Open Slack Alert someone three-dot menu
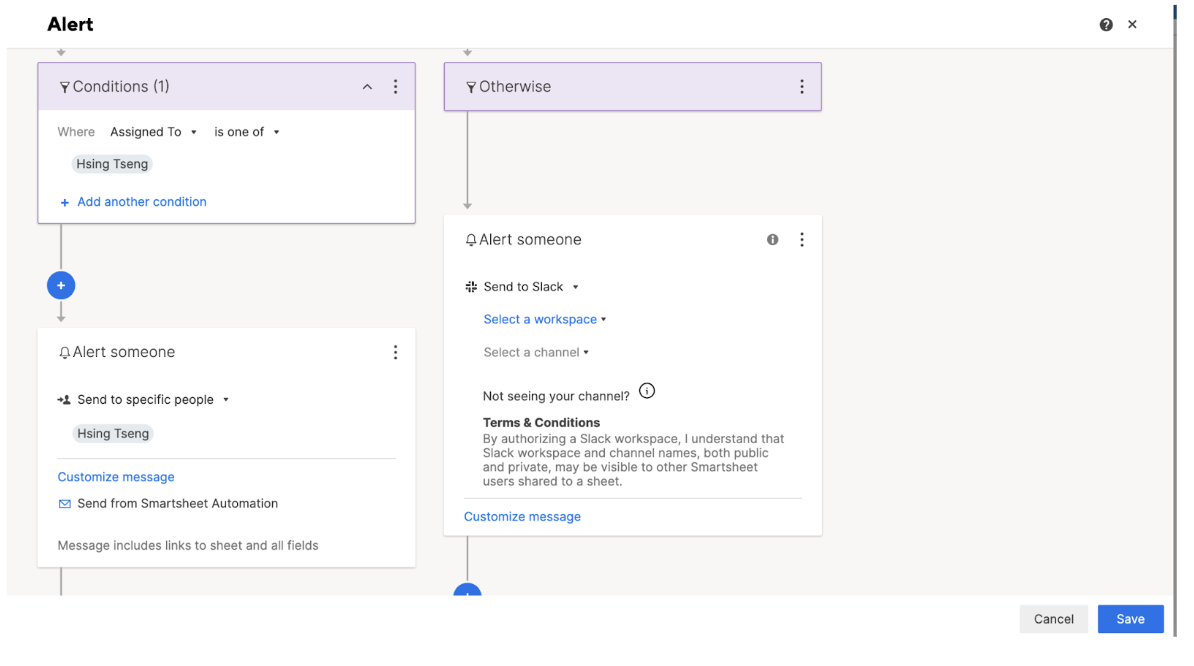Viewport: 1194px width, 666px height. pos(802,240)
